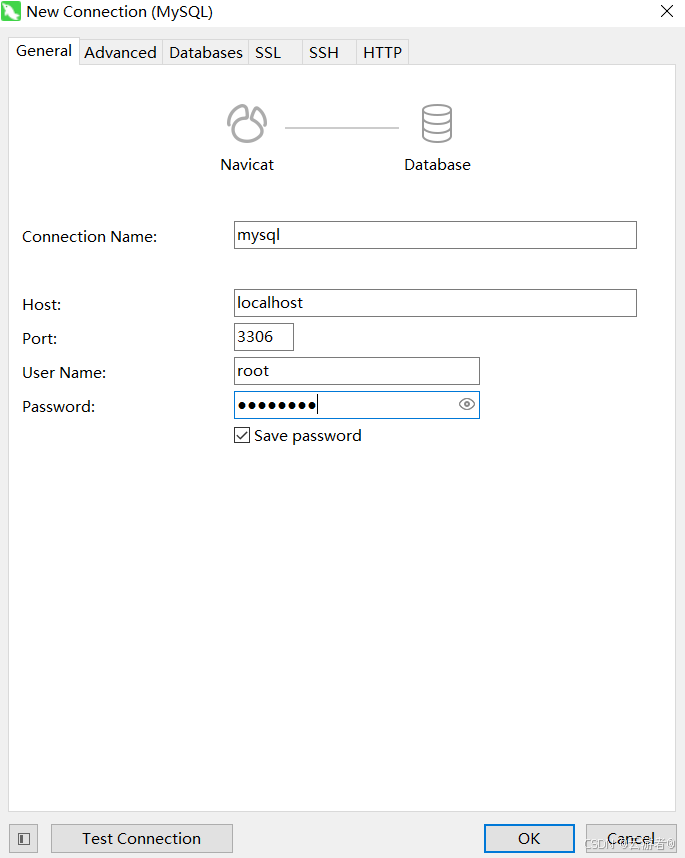Click the Save password label text

307,436
